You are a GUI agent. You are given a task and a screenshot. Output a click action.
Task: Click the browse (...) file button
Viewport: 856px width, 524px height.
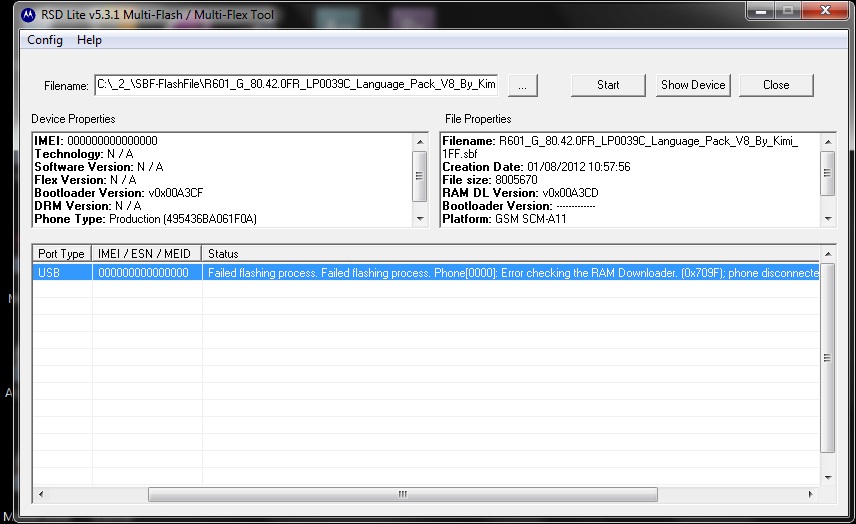pyautogui.click(x=522, y=86)
